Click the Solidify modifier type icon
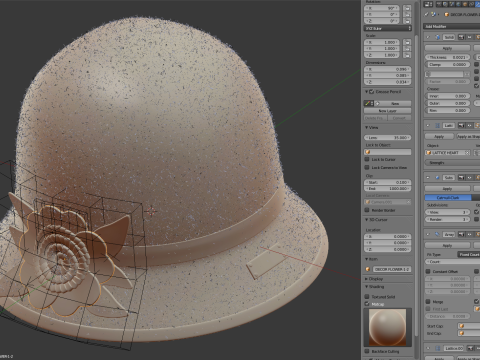This screenshot has width=480, height=360. tap(438, 37)
